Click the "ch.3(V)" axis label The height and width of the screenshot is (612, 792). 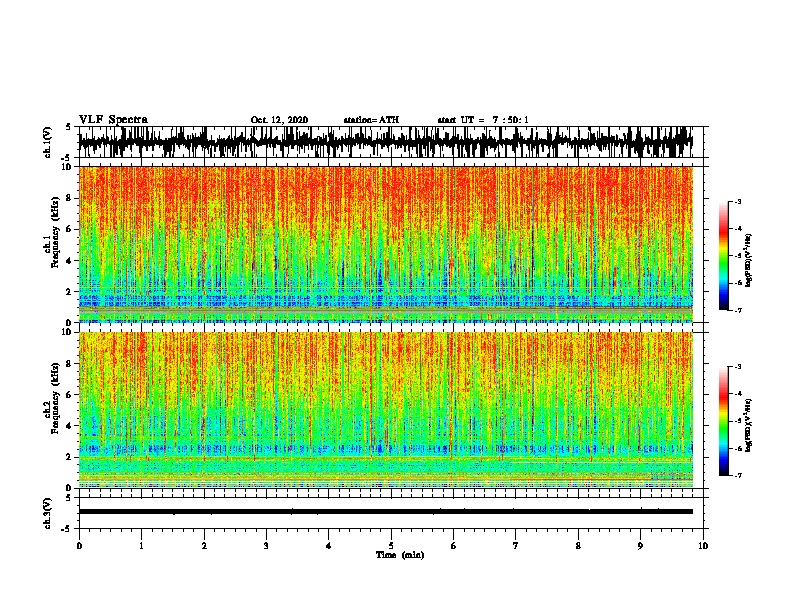coord(48,513)
